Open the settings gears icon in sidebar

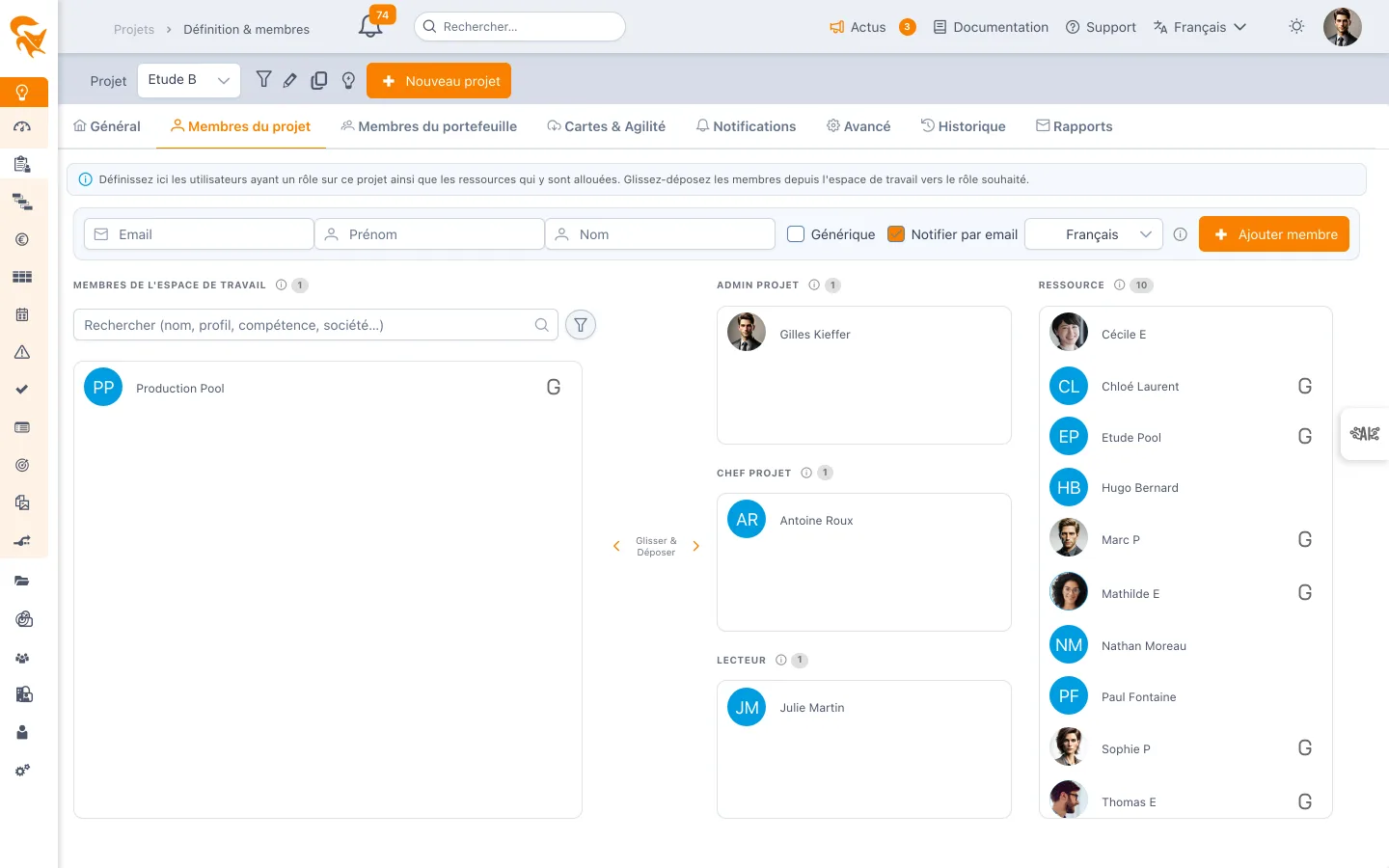coord(22,770)
